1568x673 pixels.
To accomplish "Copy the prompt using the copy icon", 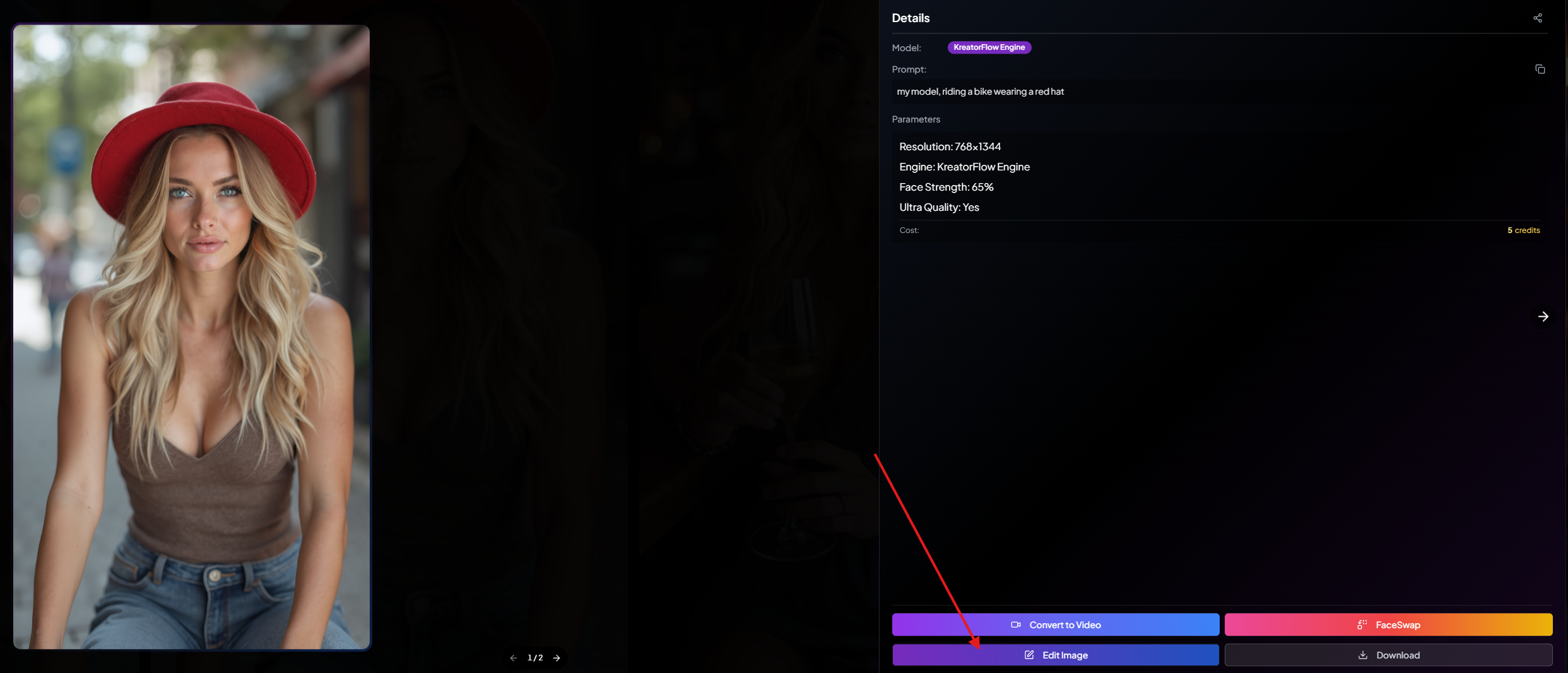I will pos(1540,69).
